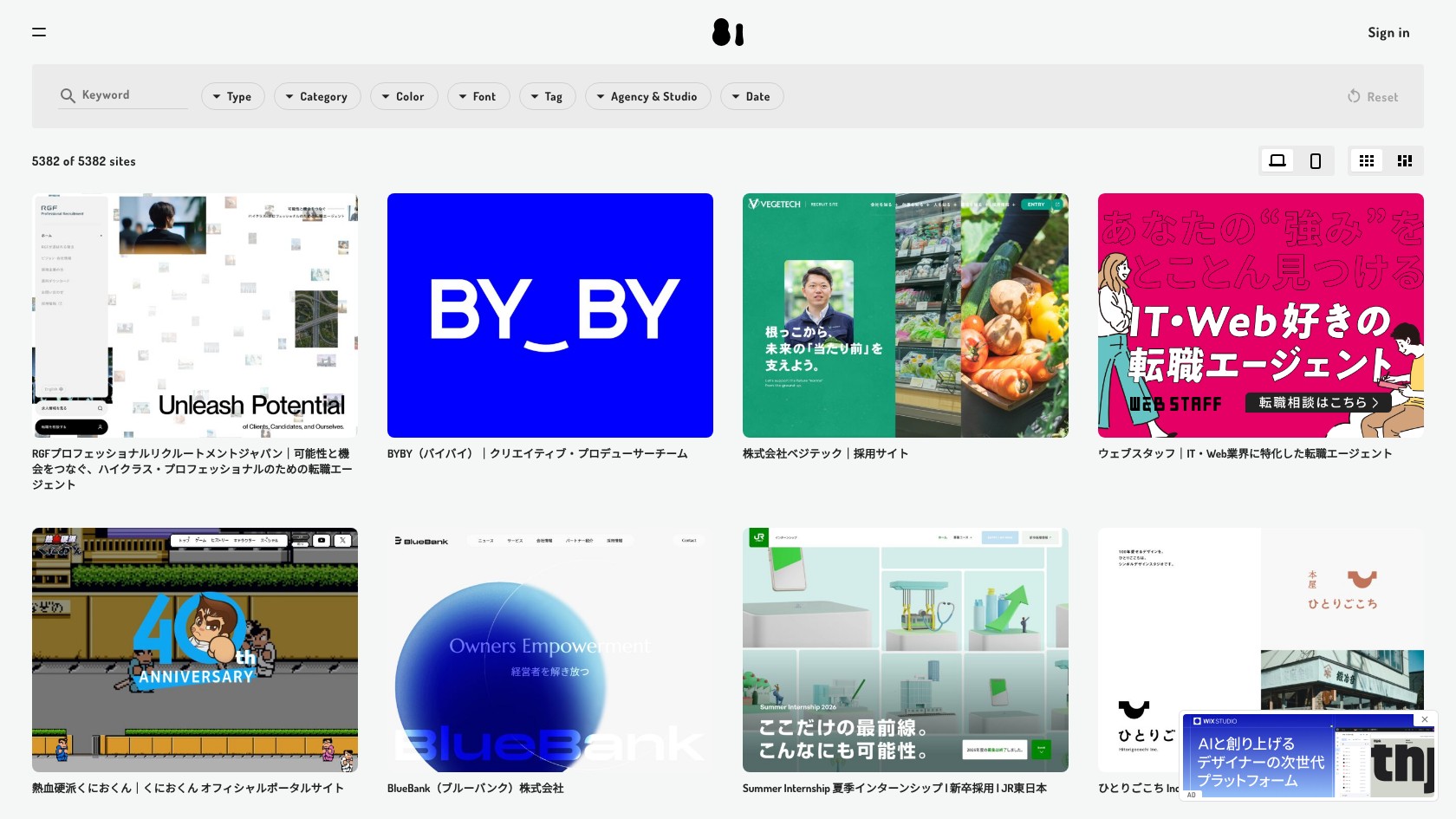Open the hamburger menu icon
This screenshot has width=1456, height=819.
39,32
